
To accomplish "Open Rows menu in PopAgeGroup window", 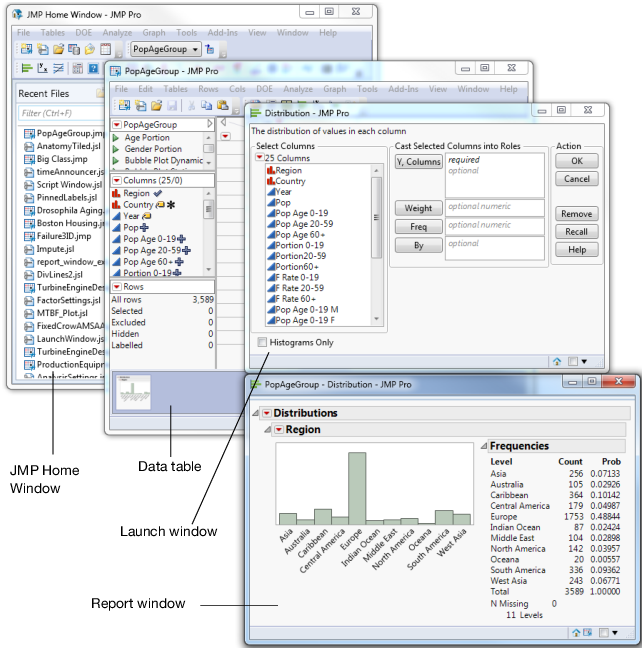I will 208,89.
